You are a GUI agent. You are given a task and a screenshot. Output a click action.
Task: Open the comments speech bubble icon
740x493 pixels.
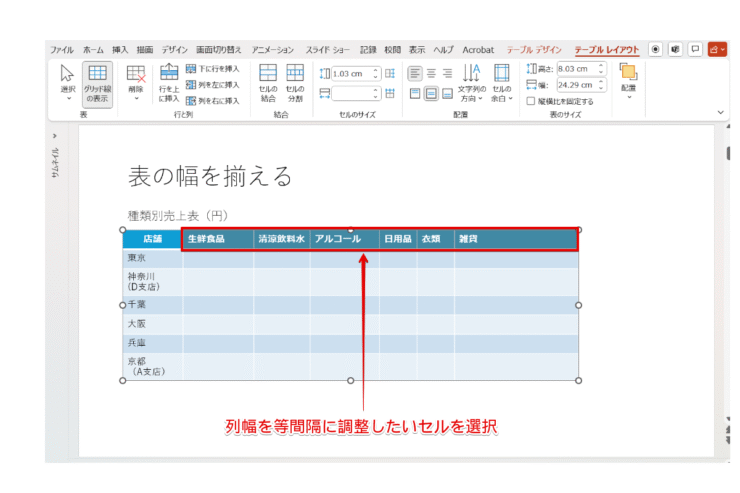(x=695, y=50)
